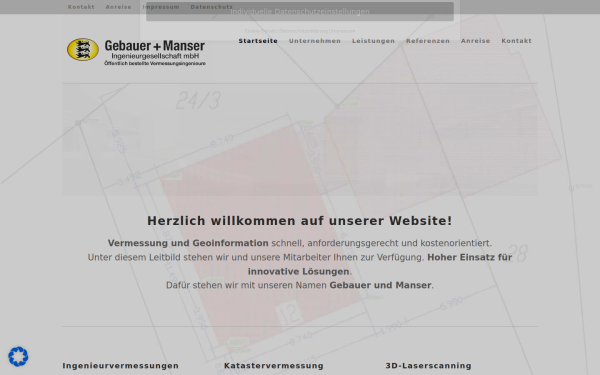Image resolution: width=600 pixels, height=375 pixels.
Task: Open Anreise in the top utility bar
Action: [x=119, y=7]
